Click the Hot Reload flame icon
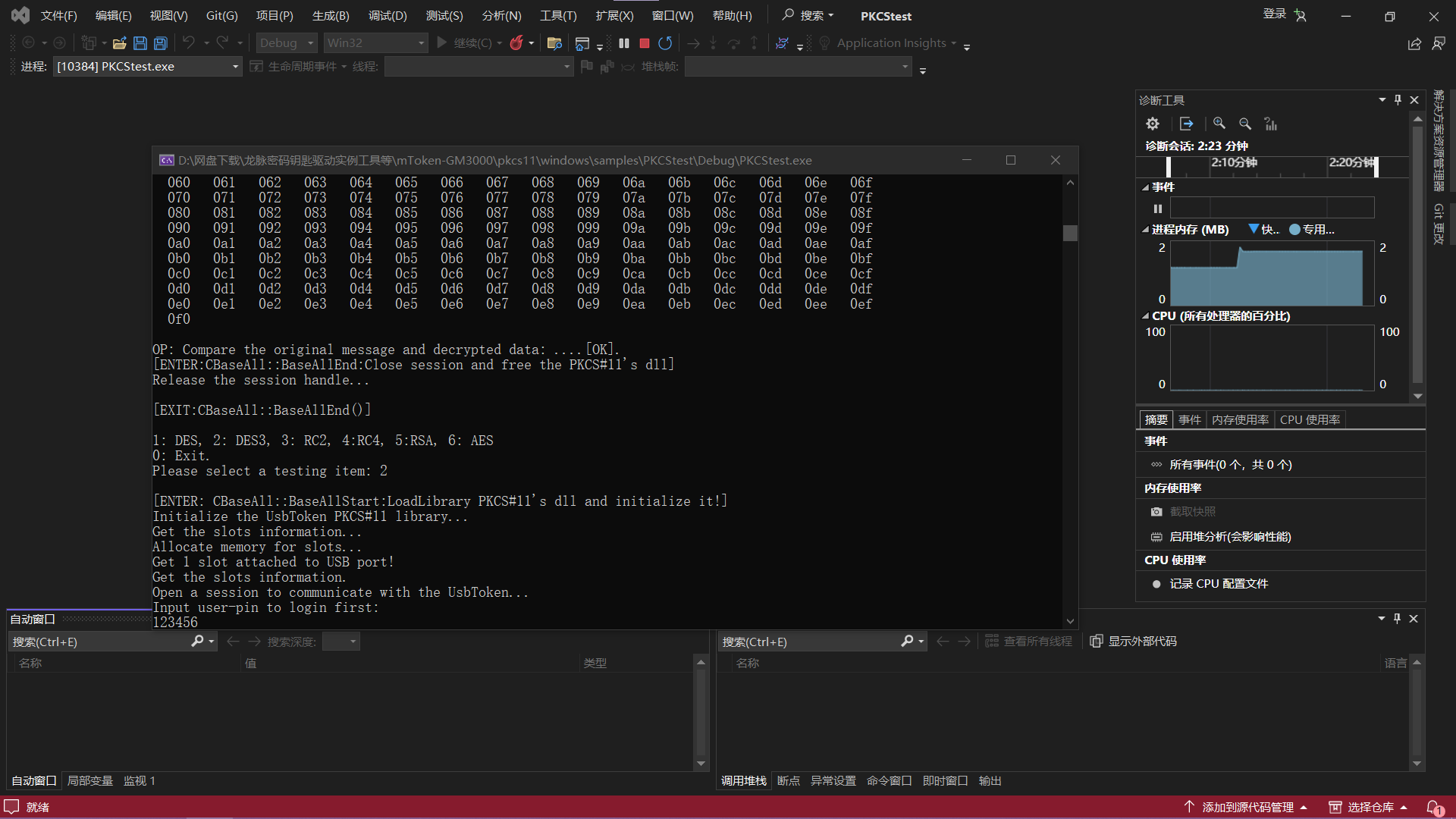The height and width of the screenshot is (819, 1456). click(516, 43)
